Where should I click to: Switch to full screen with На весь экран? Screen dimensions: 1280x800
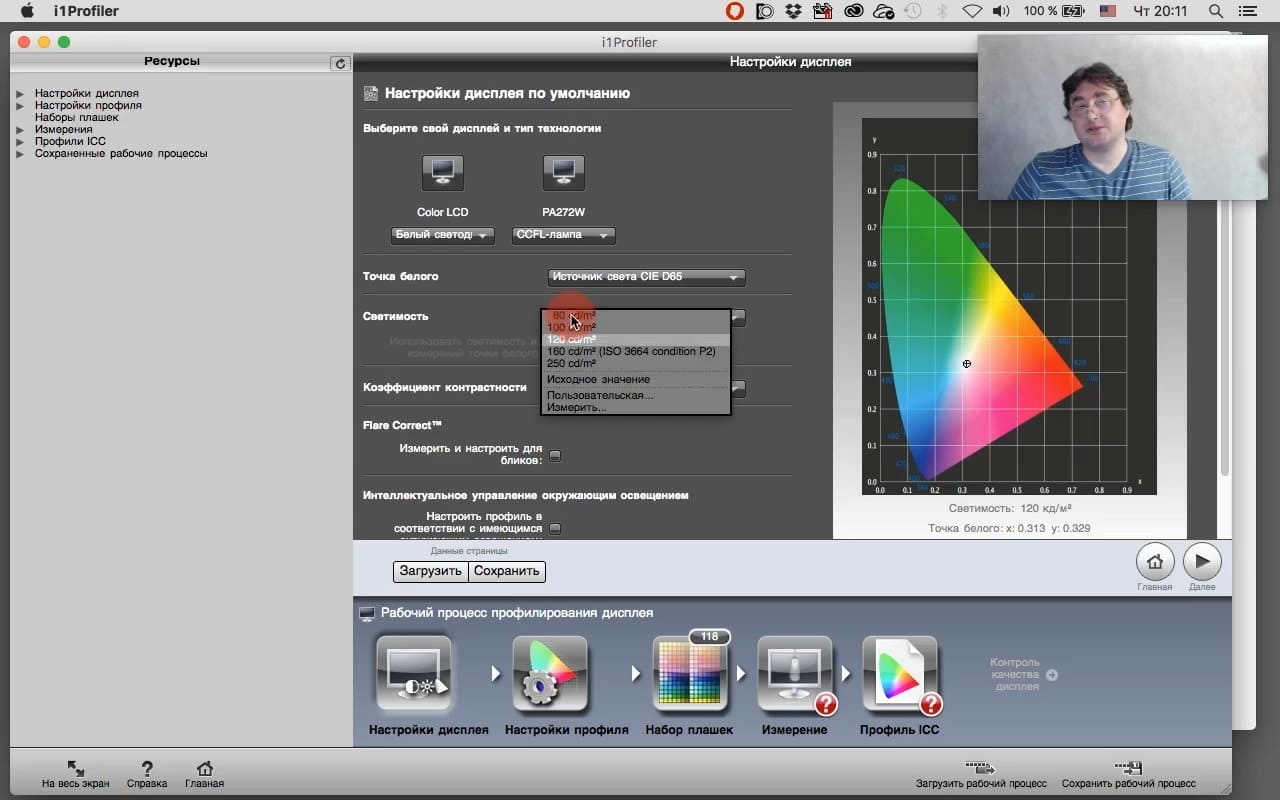[x=76, y=769]
